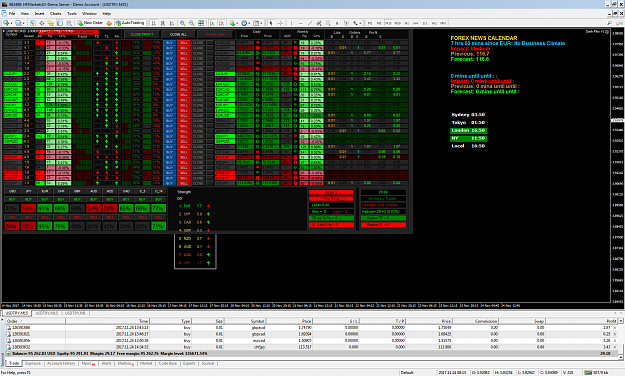Viewport: 625px width, 376px height.
Task: Open the Indicators list icon
Action: click(232, 23)
